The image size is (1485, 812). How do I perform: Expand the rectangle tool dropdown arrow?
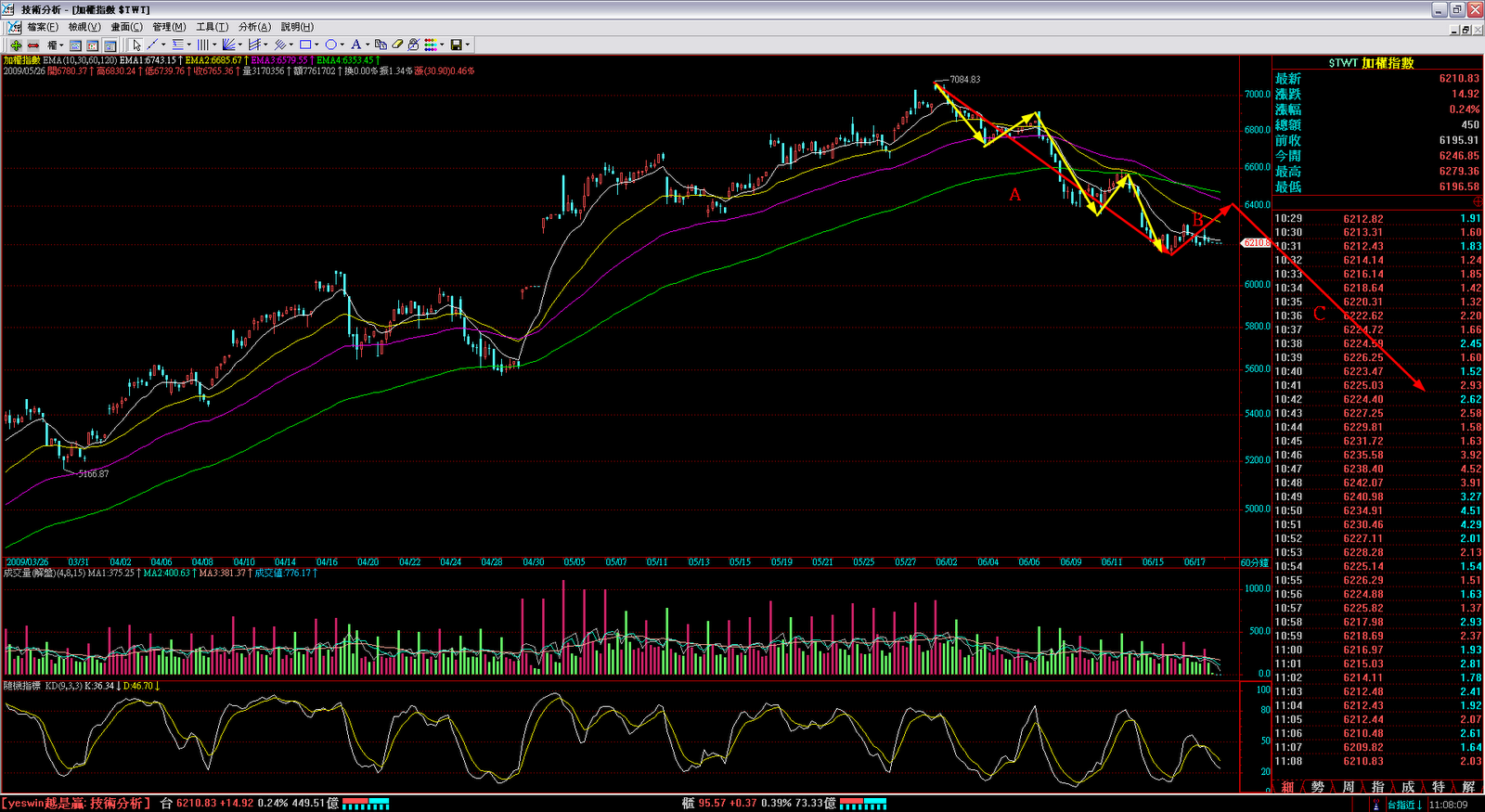[316, 45]
